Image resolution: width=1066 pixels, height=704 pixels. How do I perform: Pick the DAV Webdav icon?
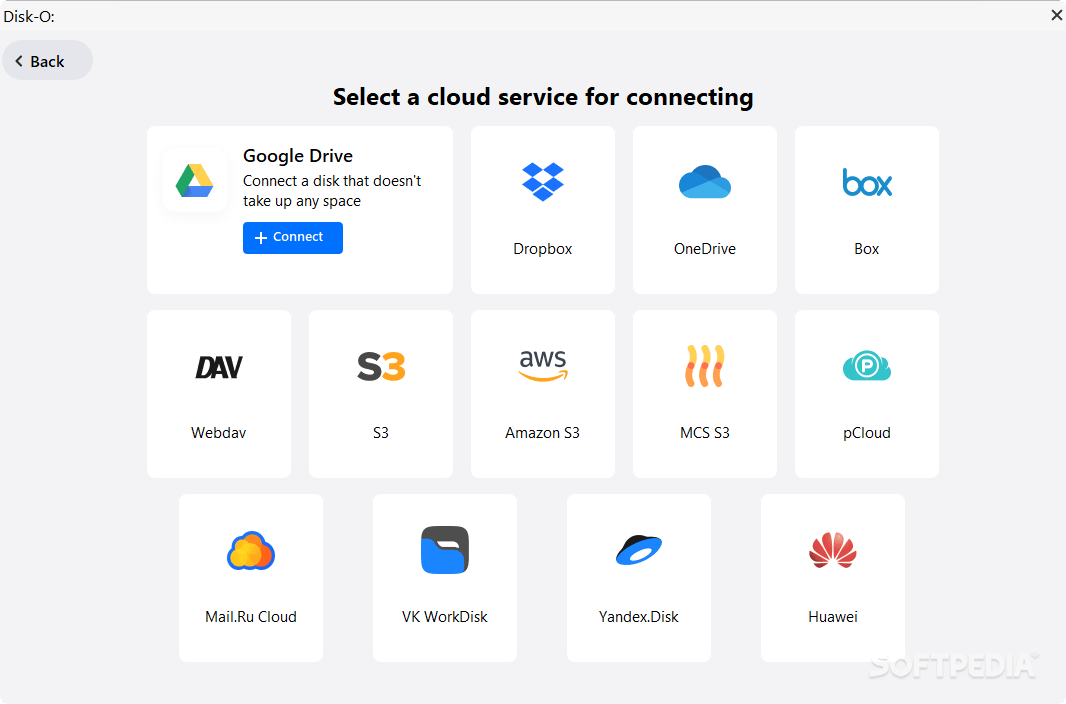click(x=218, y=368)
